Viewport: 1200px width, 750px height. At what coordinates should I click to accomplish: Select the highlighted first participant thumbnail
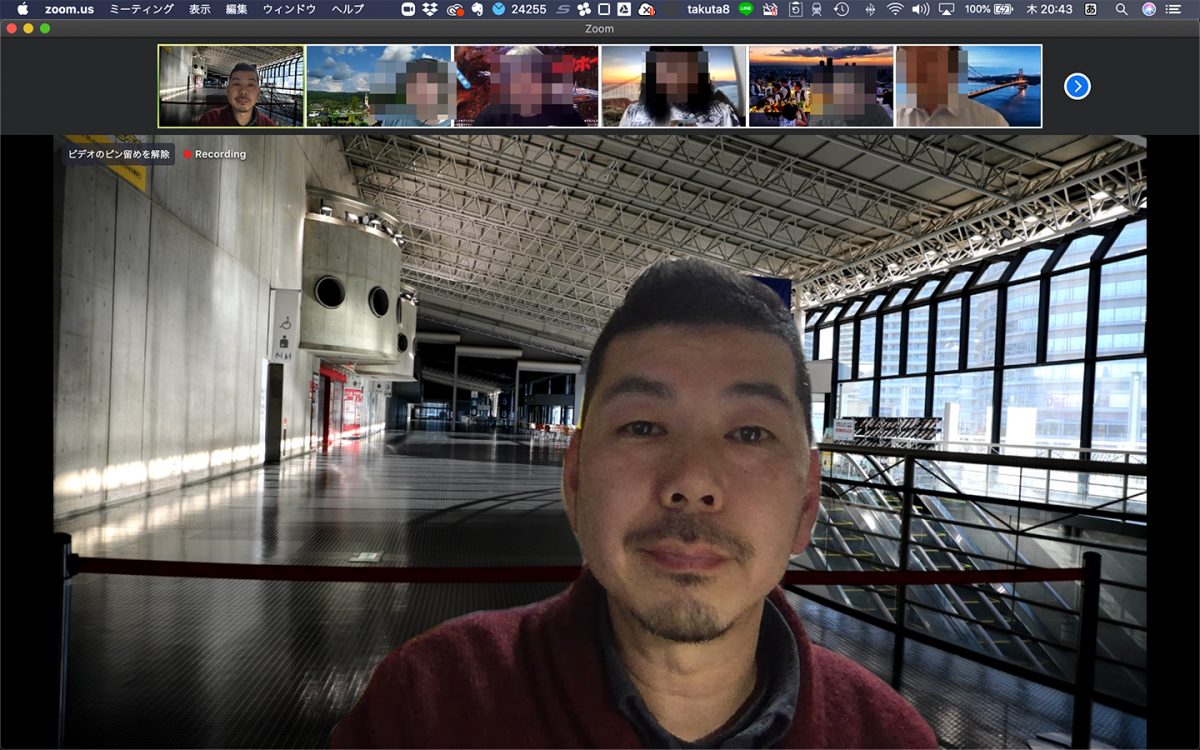(x=231, y=86)
